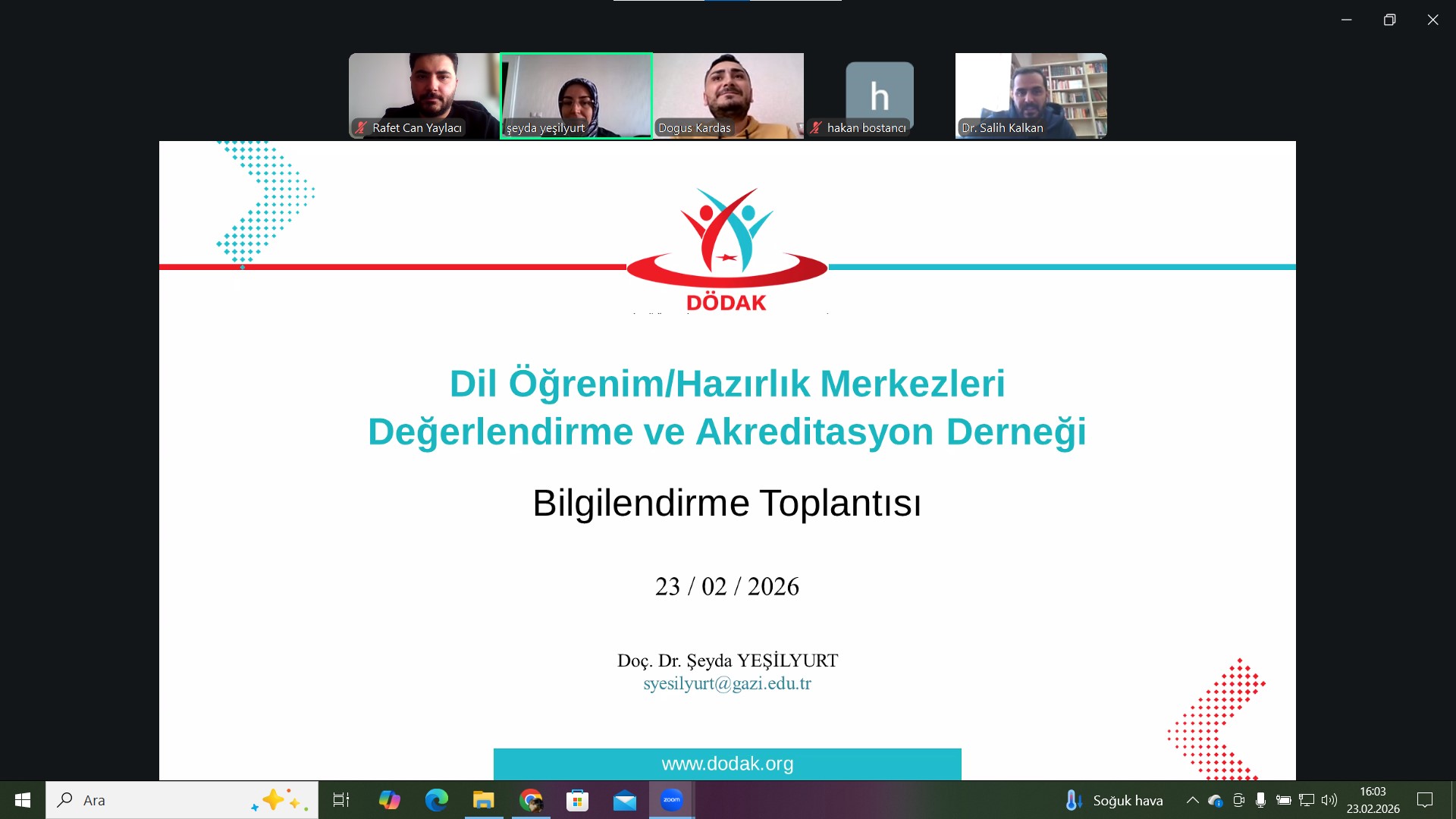Open Microsoft Edge browser icon
This screenshot has width=1456, height=819.
[436, 800]
